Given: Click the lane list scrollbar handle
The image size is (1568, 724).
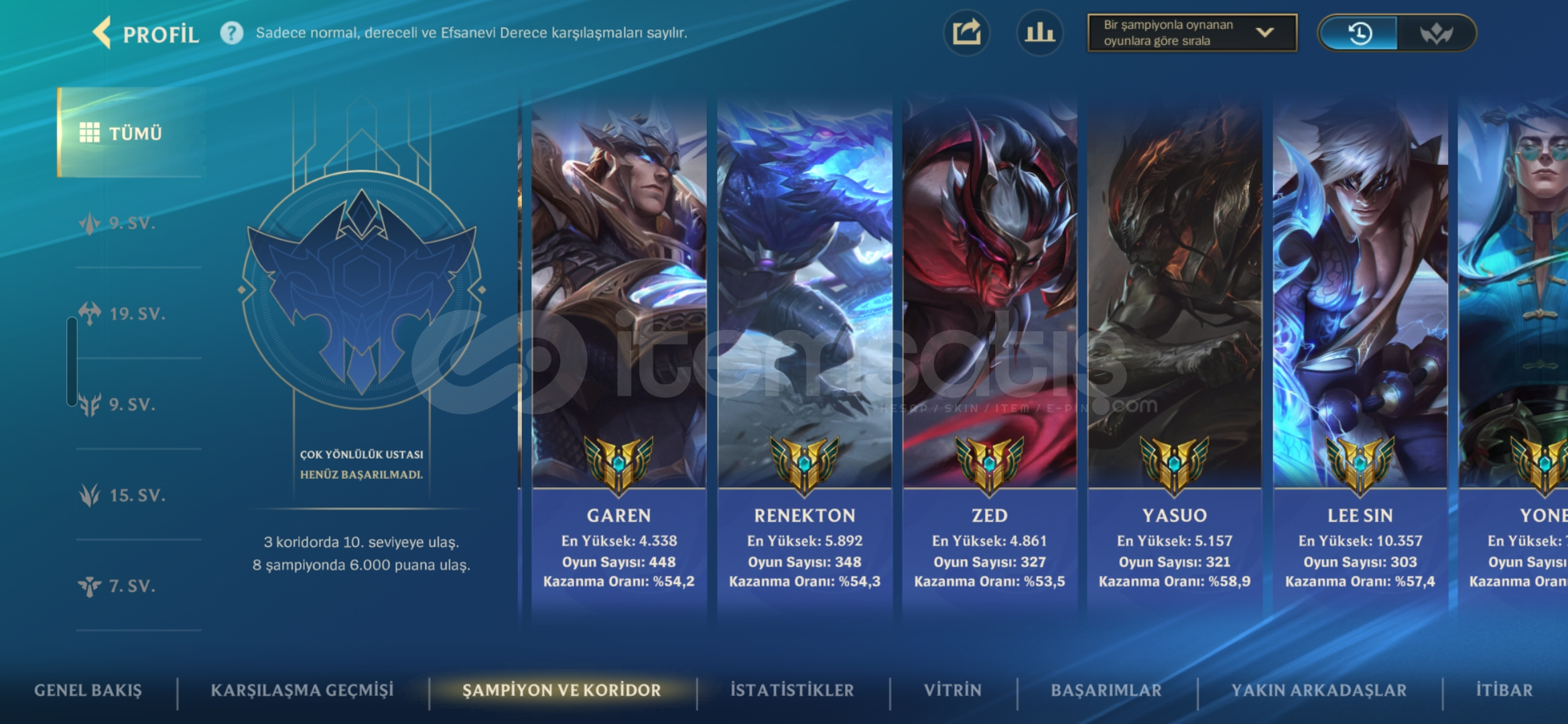Looking at the screenshot, I should point(72,362).
